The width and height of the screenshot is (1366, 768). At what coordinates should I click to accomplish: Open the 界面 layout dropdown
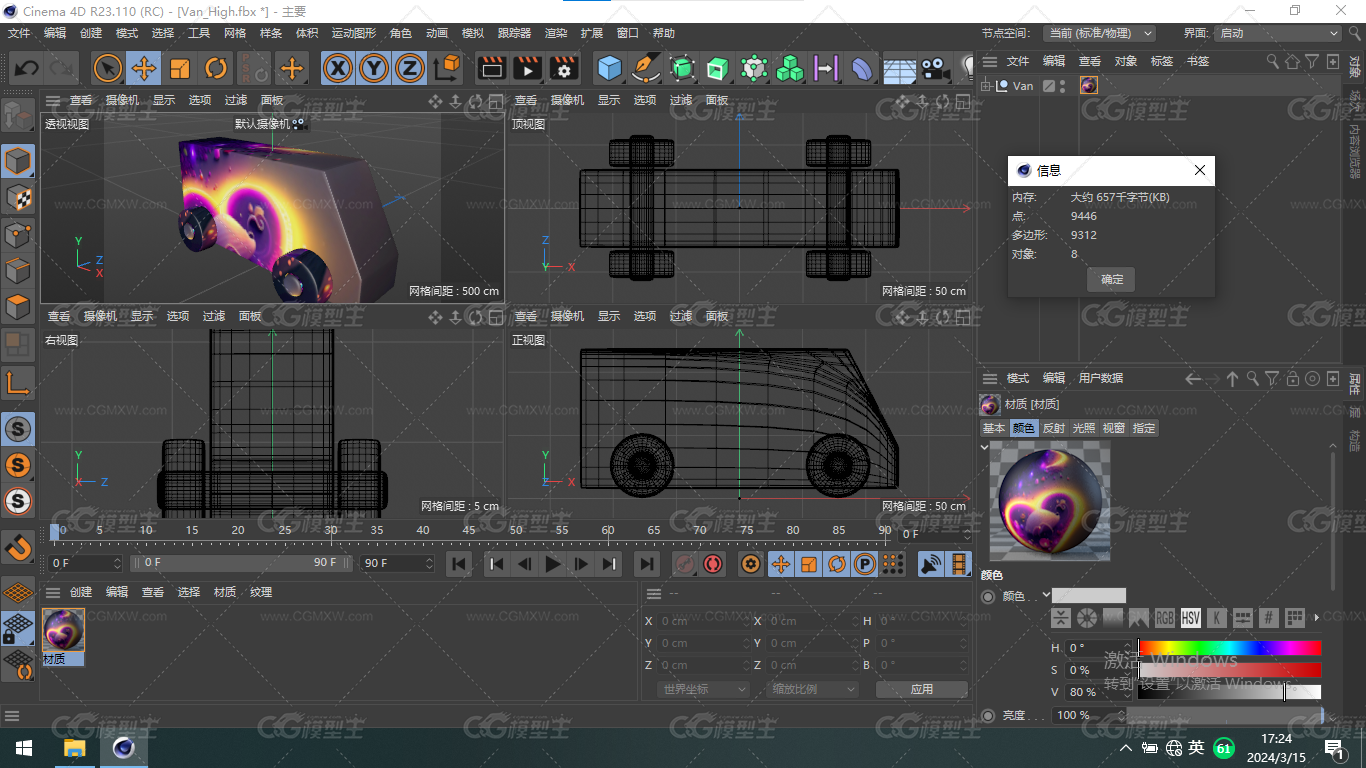[1277, 33]
